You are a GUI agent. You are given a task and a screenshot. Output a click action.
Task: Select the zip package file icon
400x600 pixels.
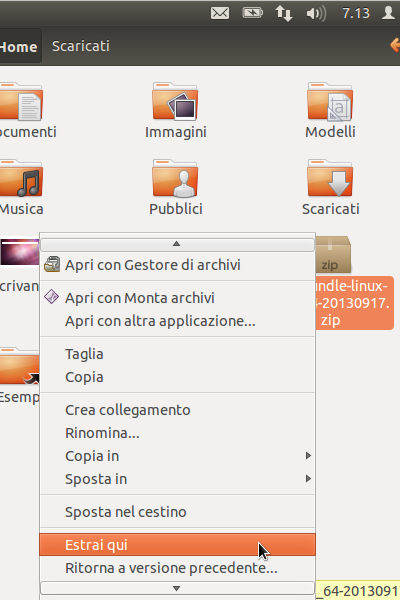coord(333,255)
